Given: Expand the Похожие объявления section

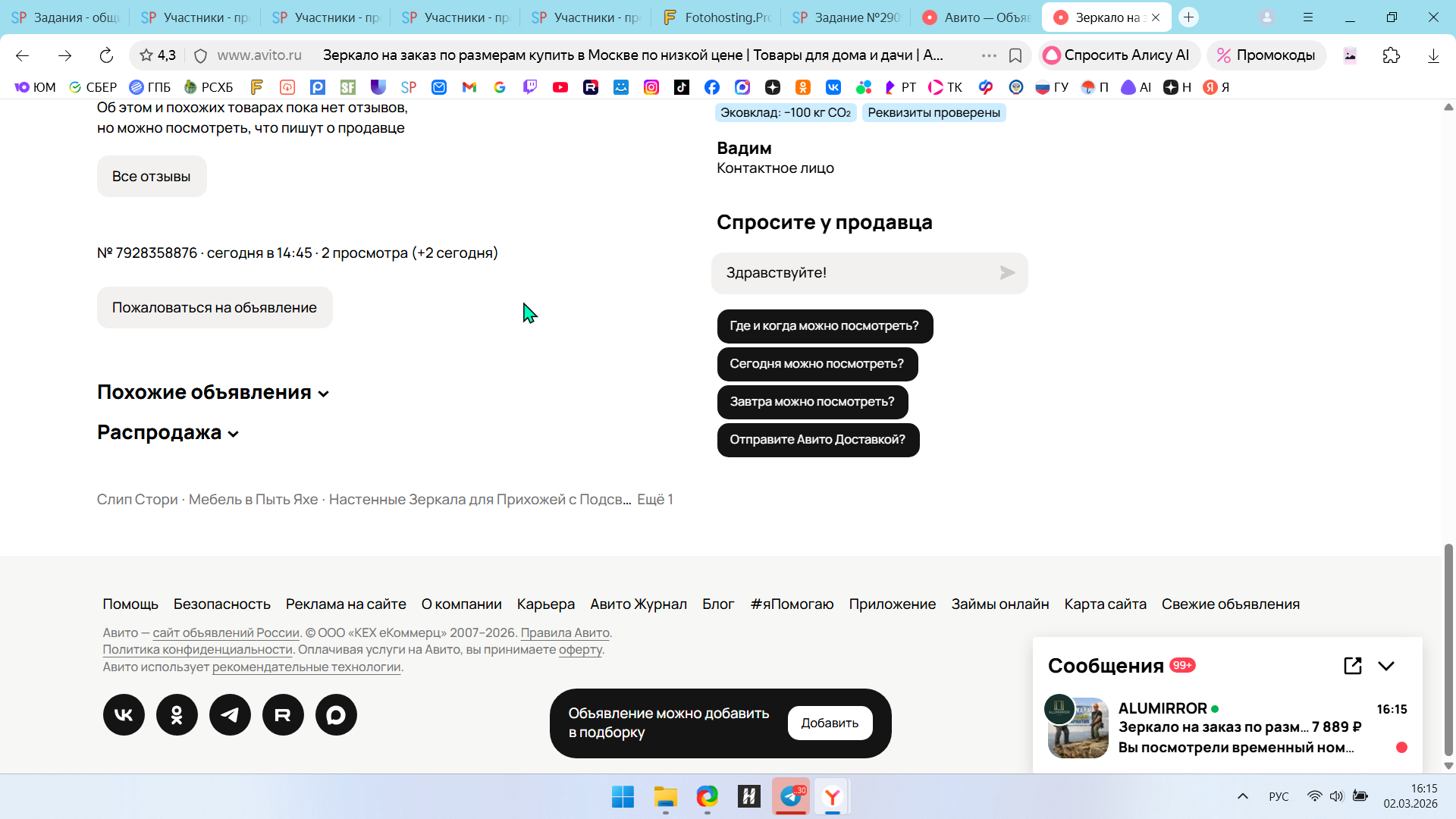Looking at the screenshot, I should tap(213, 392).
